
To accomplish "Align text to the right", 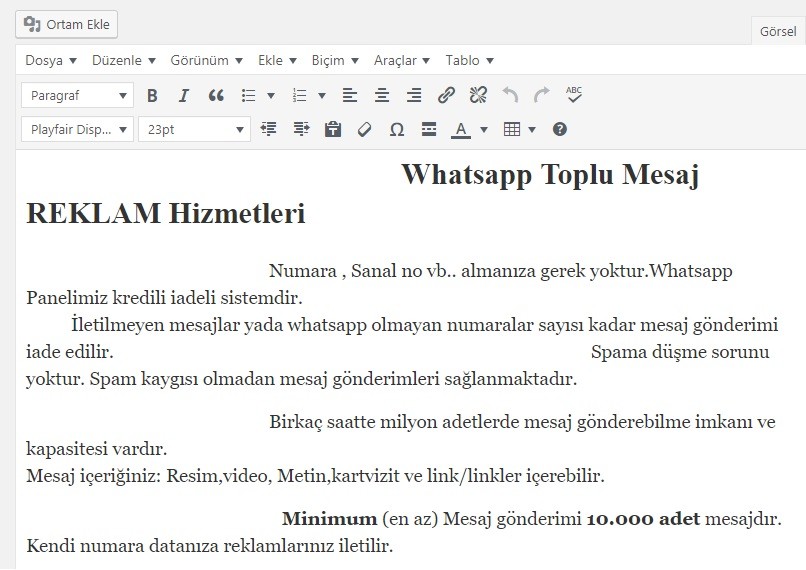I will (x=414, y=95).
